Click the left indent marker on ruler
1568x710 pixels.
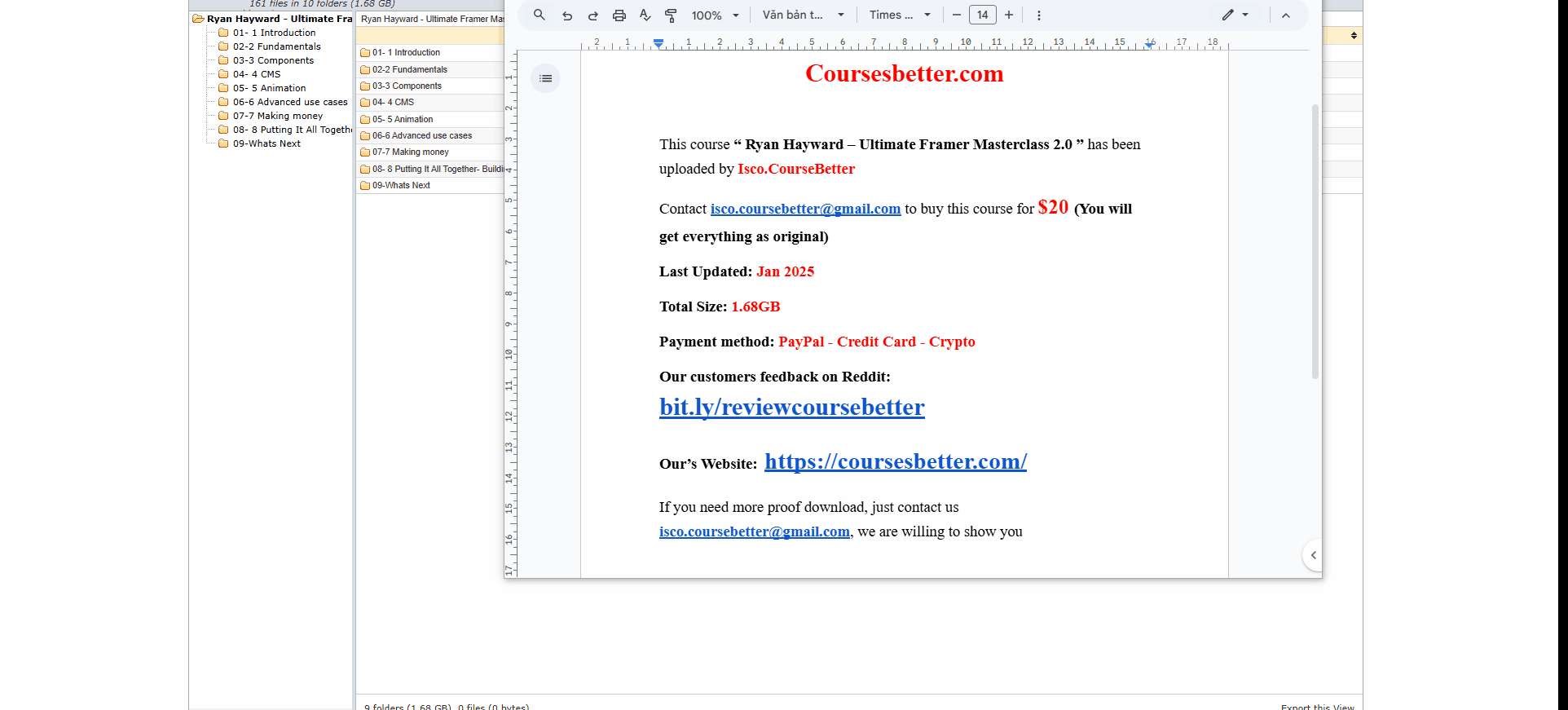click(658, 43)
